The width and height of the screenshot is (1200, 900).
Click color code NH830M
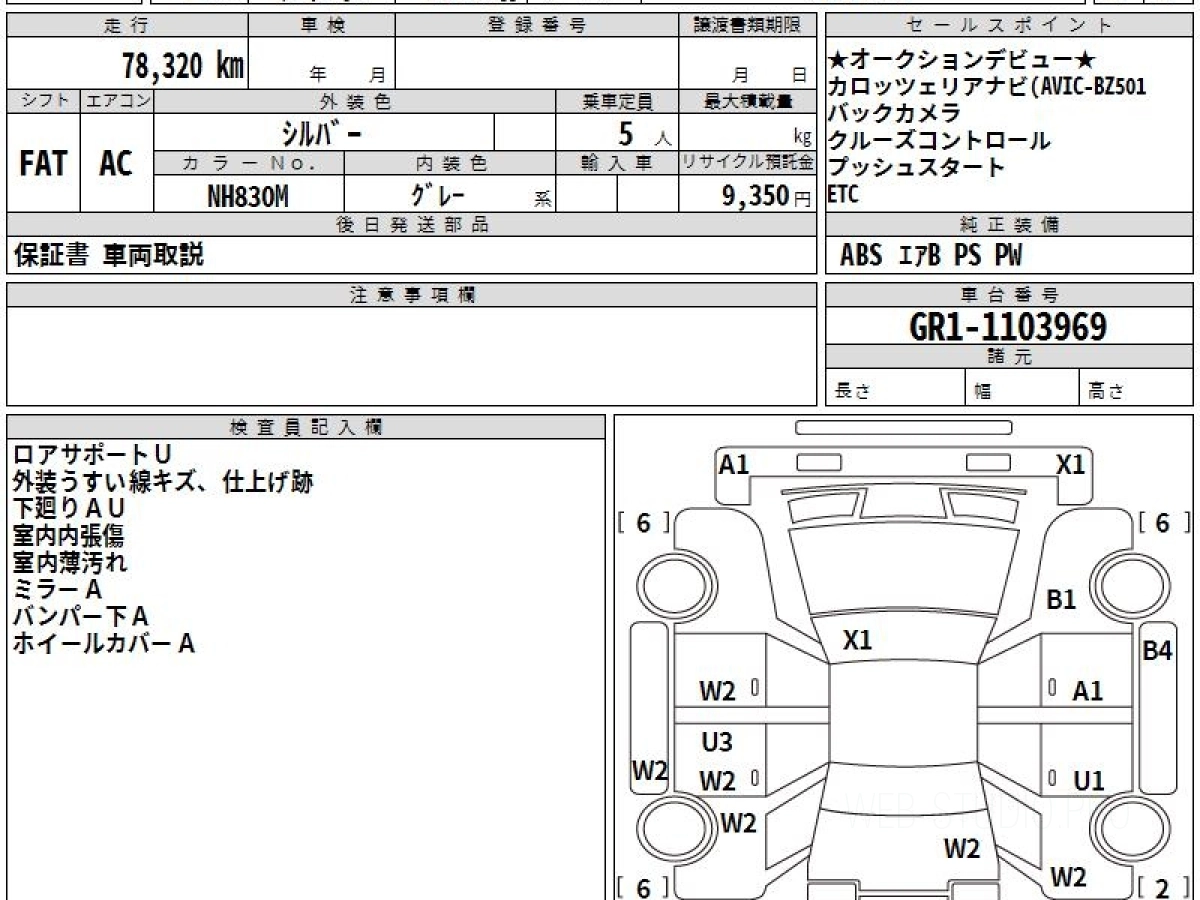coord(248,196)
